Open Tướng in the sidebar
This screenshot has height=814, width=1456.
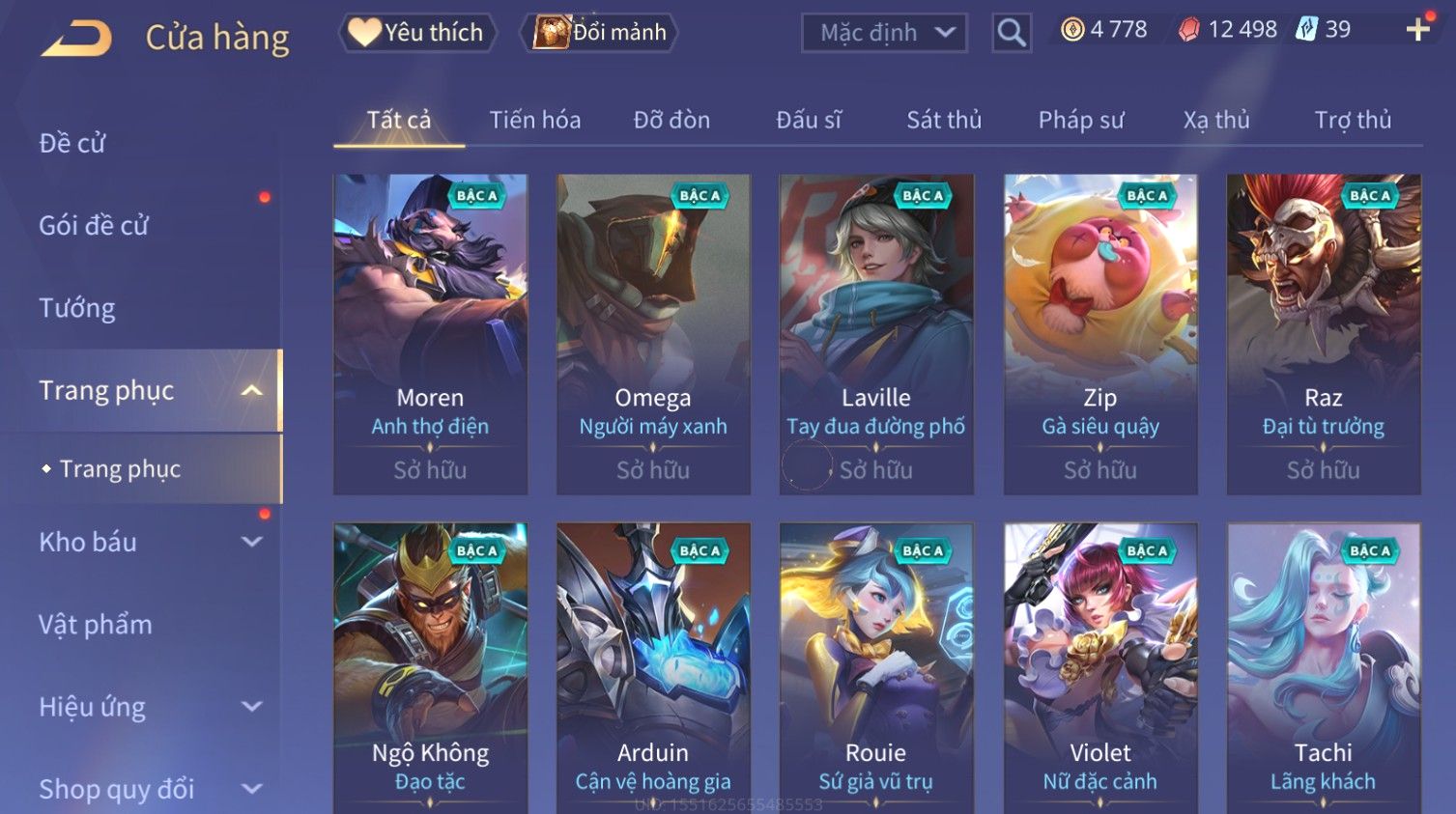point(77,308)
